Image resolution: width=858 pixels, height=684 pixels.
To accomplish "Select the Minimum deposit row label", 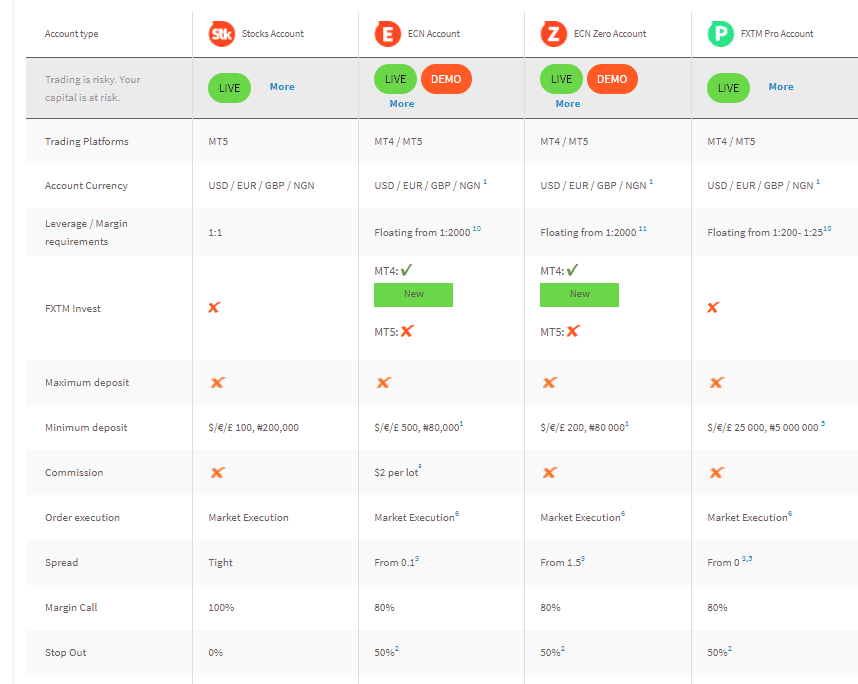I will point(86,427).
